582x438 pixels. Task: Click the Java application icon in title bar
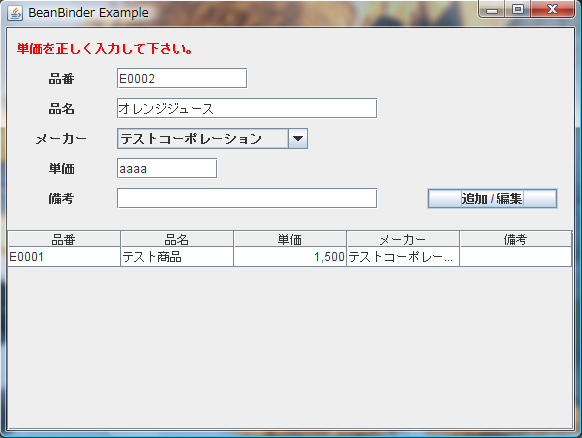tap(15, 13)
